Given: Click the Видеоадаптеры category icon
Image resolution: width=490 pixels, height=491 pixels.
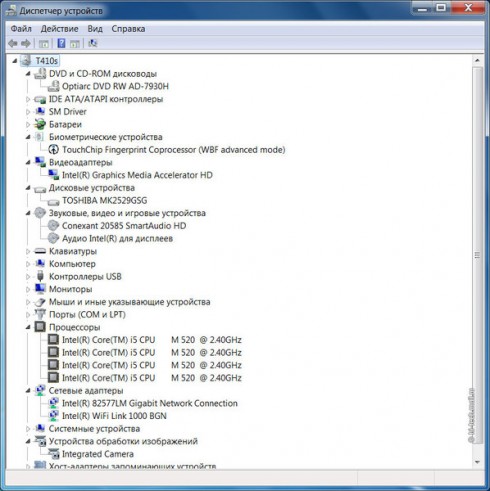Looking at the screenshot, I should point(40,162).
